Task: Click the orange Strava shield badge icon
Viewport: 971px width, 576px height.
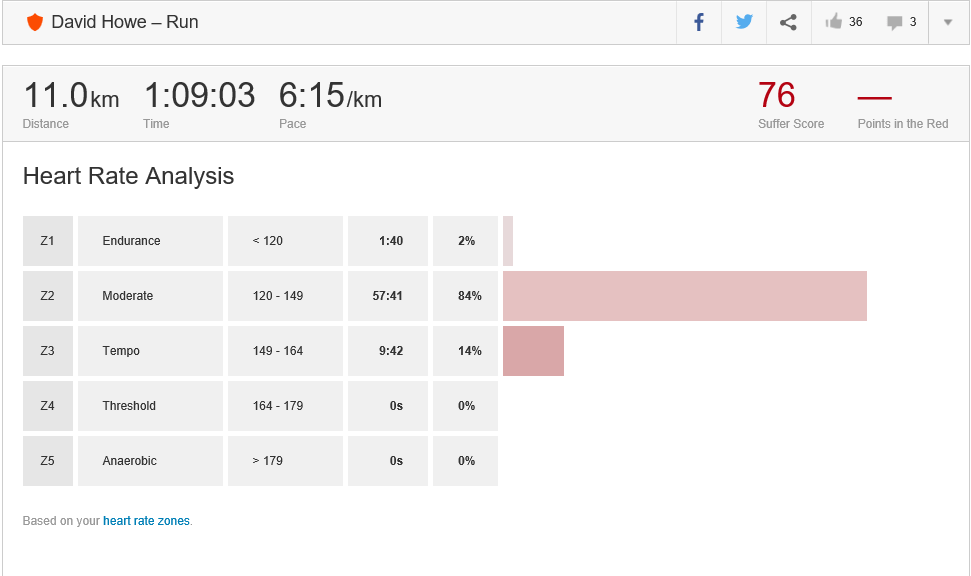Action: 35,22
